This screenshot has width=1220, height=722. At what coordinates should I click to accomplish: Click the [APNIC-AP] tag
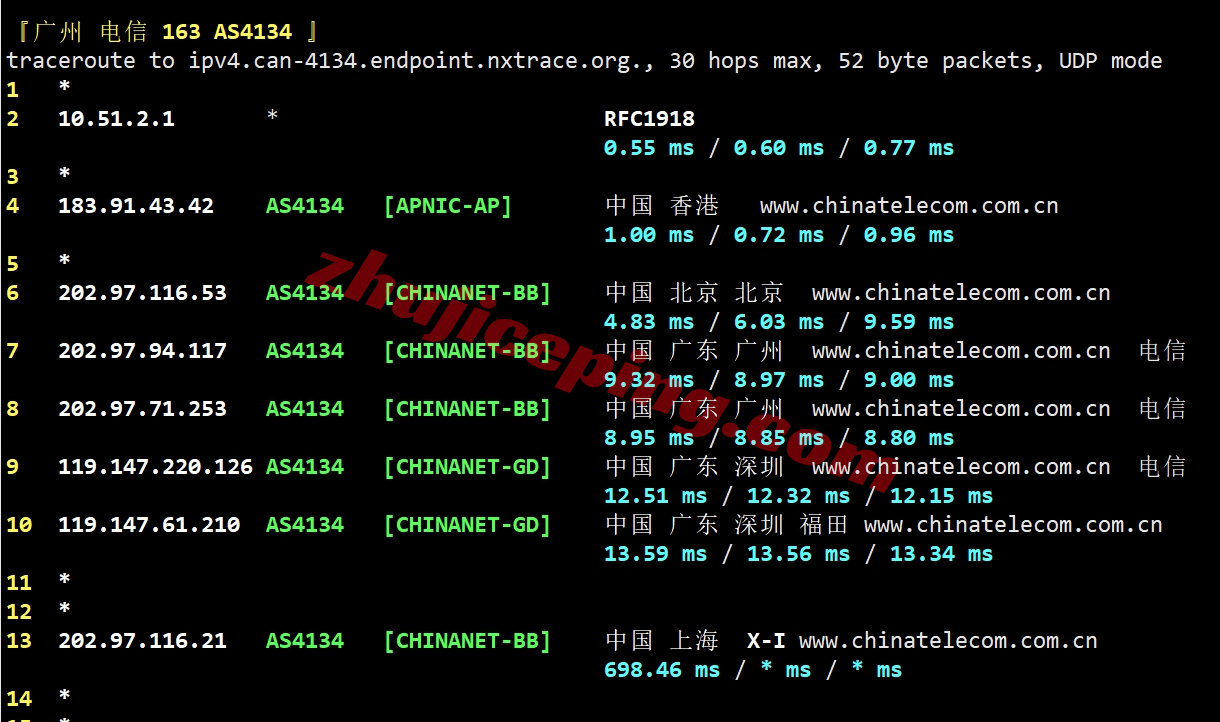click(447, 206)
